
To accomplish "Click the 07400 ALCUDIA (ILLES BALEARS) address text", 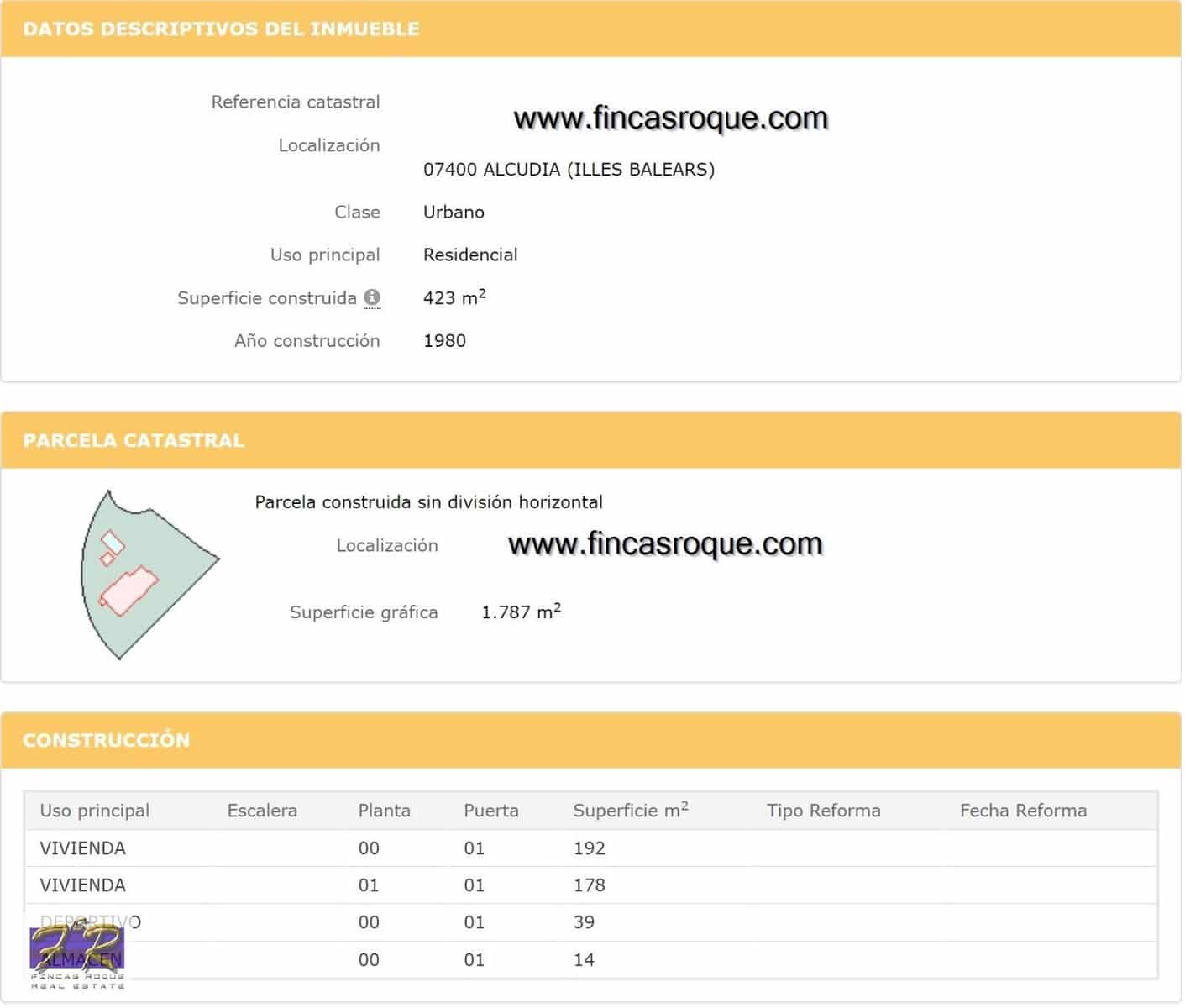I will coord(569,170).
